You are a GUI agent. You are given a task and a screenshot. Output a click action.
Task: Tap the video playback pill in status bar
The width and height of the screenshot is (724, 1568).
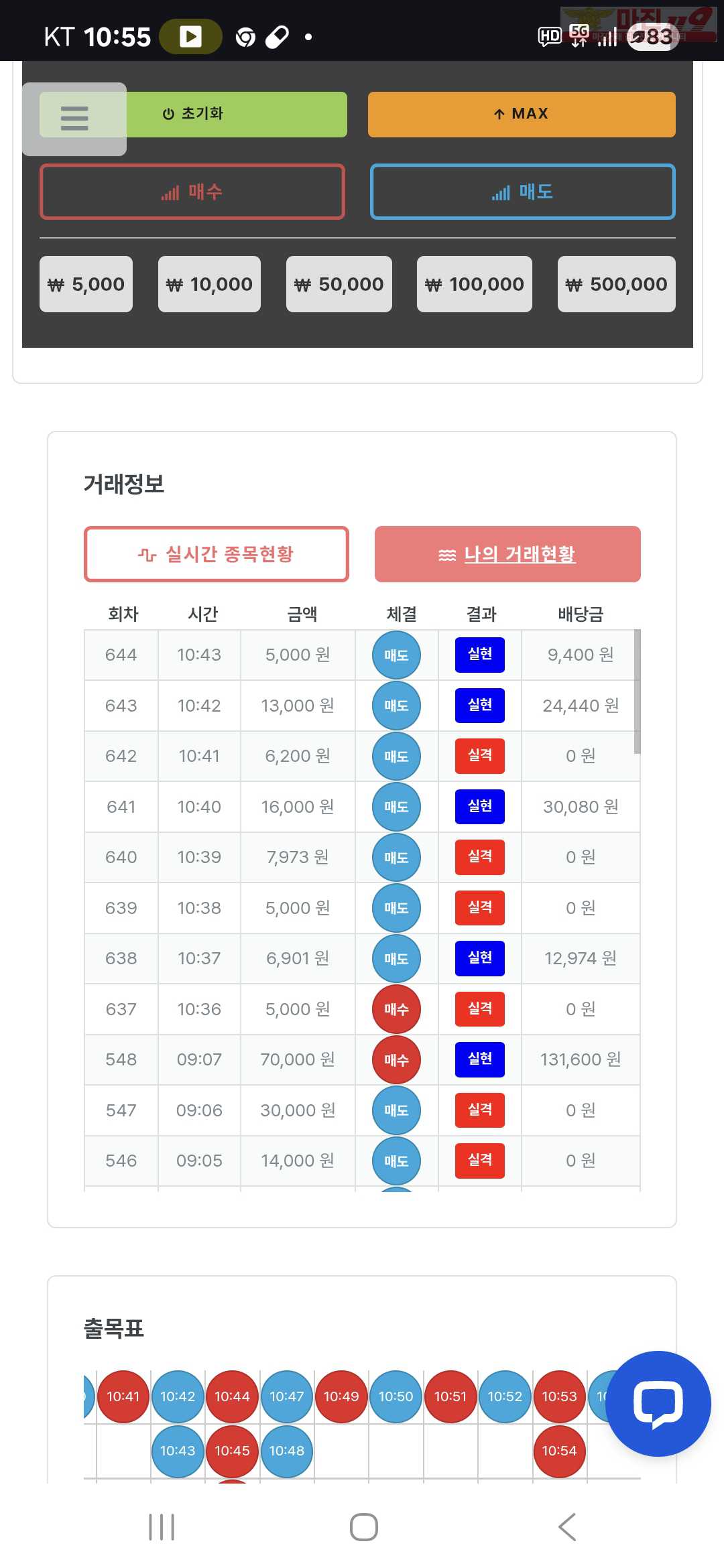[190, 36]
